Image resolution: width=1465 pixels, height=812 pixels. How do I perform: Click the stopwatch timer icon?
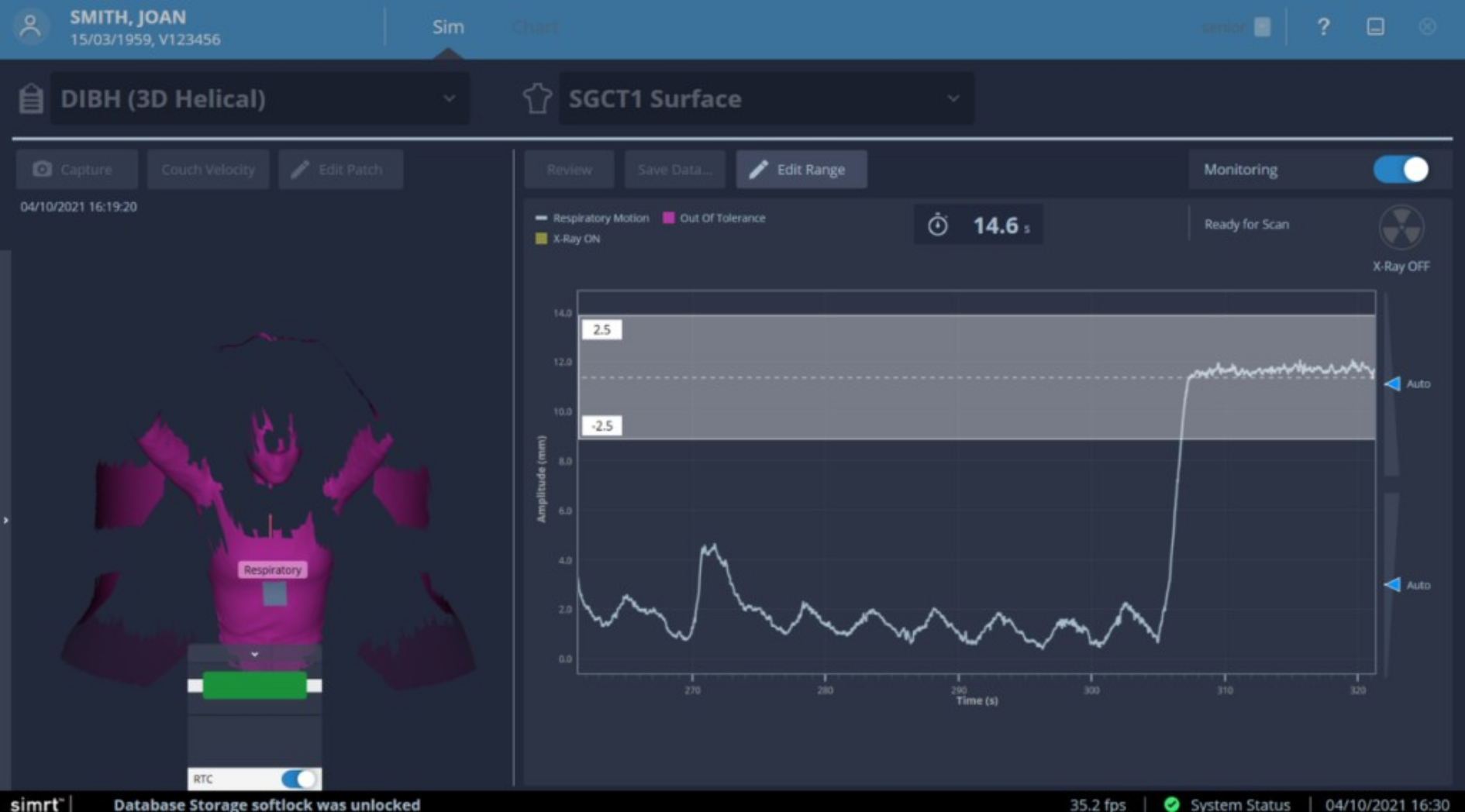coord(938,225)
